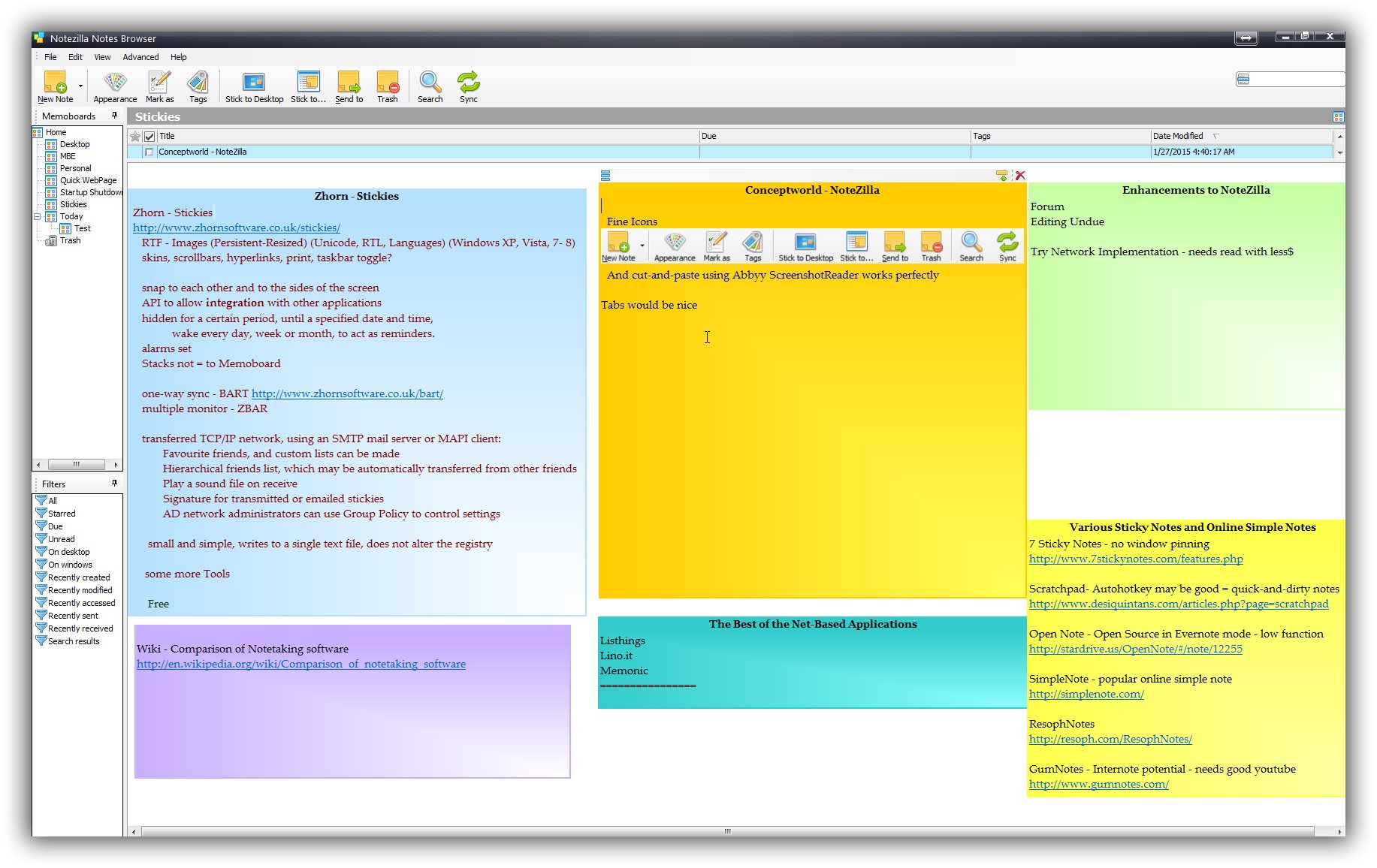Open the Help menu
Screen dimensions: 1377x868
tap(178, 57)
